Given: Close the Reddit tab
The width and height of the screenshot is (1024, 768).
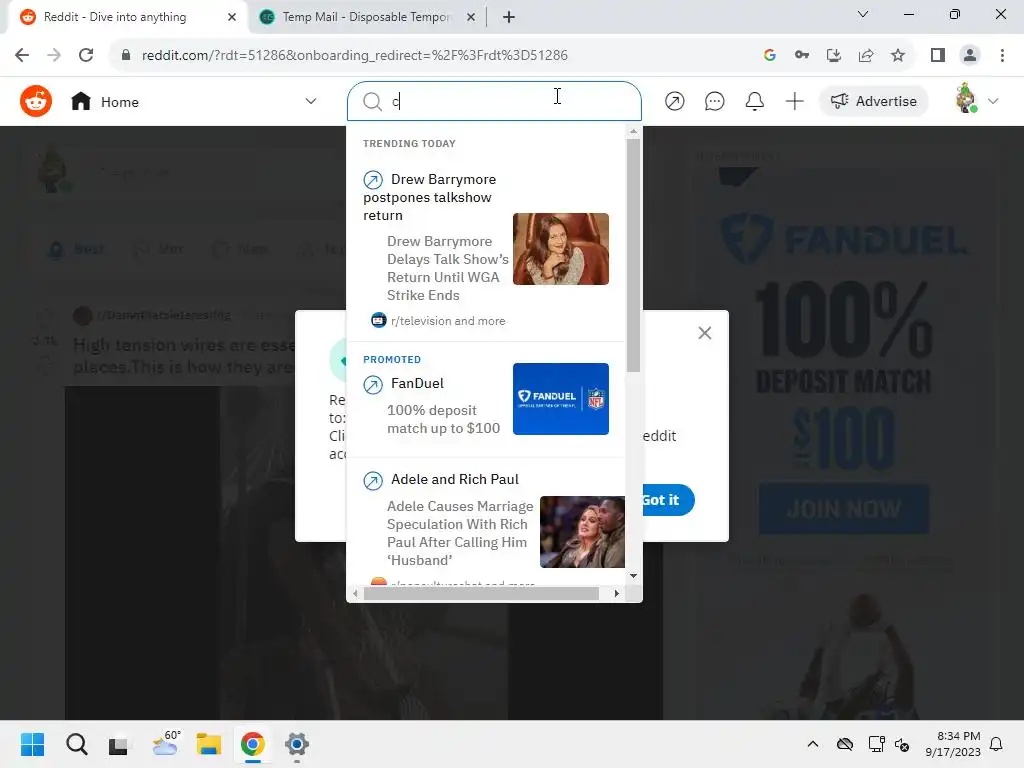Looking at the screenshot, I should coord(232,17).
